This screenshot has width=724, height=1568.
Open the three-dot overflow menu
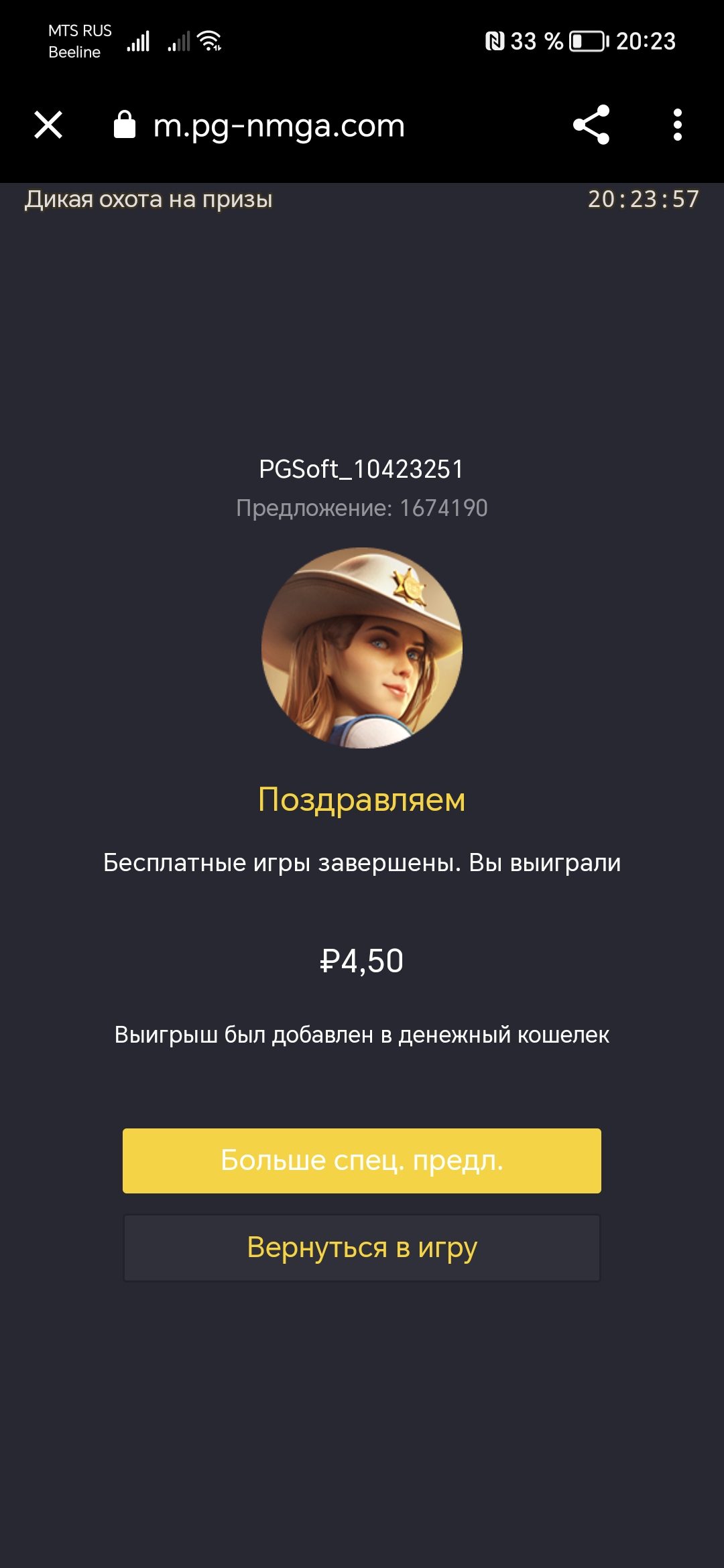[x=677, y=125]
